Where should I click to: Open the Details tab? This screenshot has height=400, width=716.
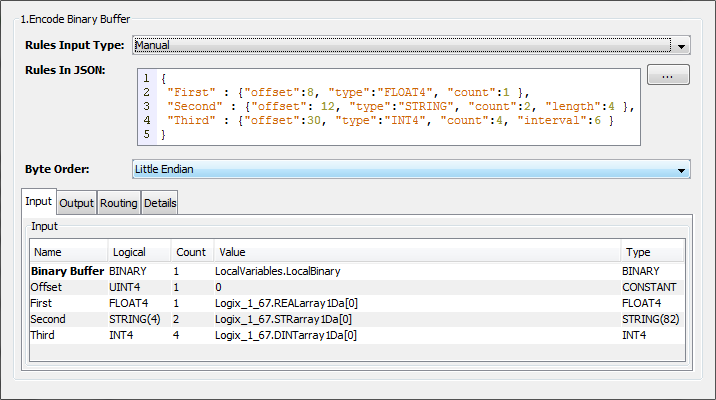click(x=160, y=203)
